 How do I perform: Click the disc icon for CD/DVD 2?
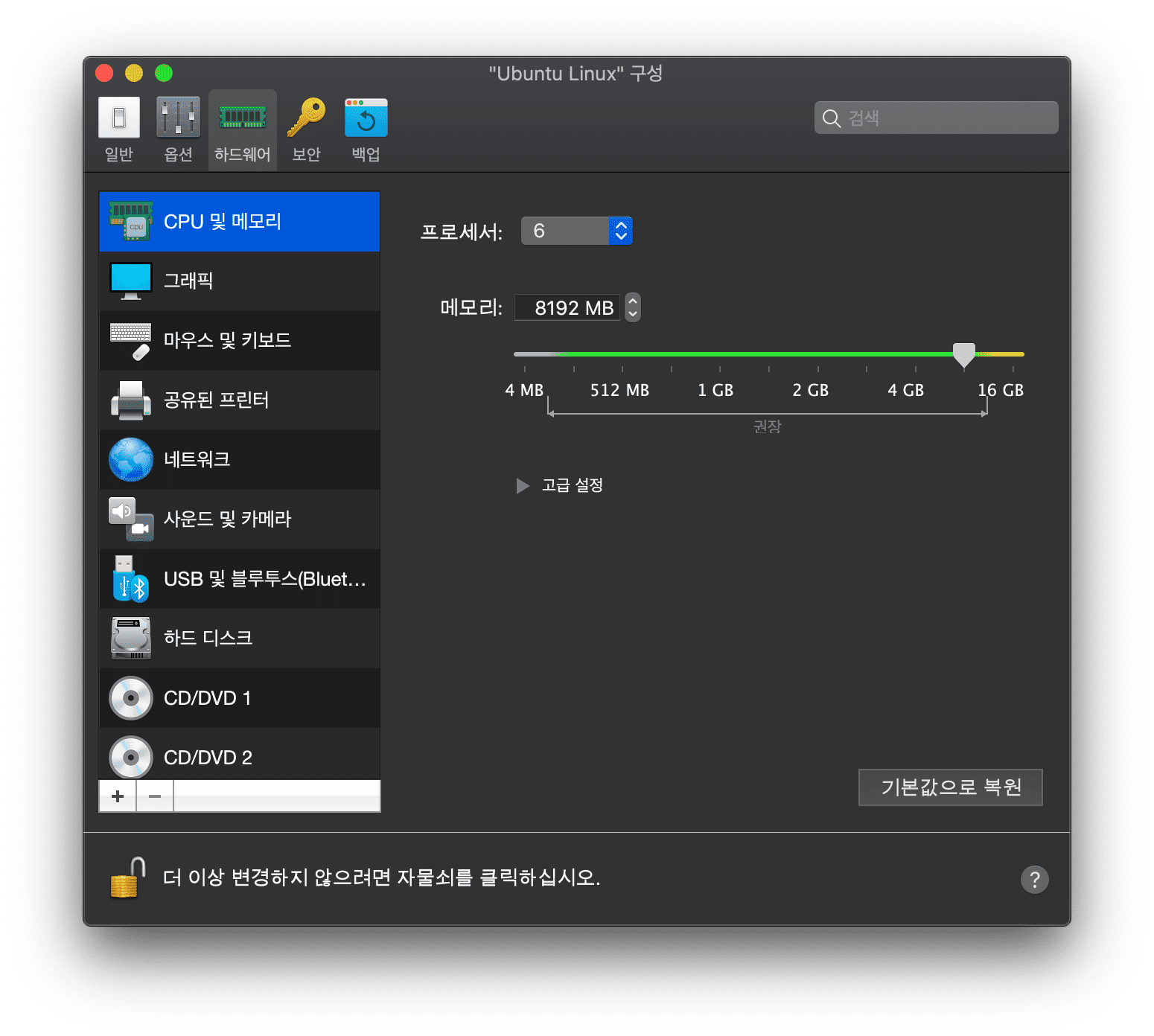(x=131, y=758)
